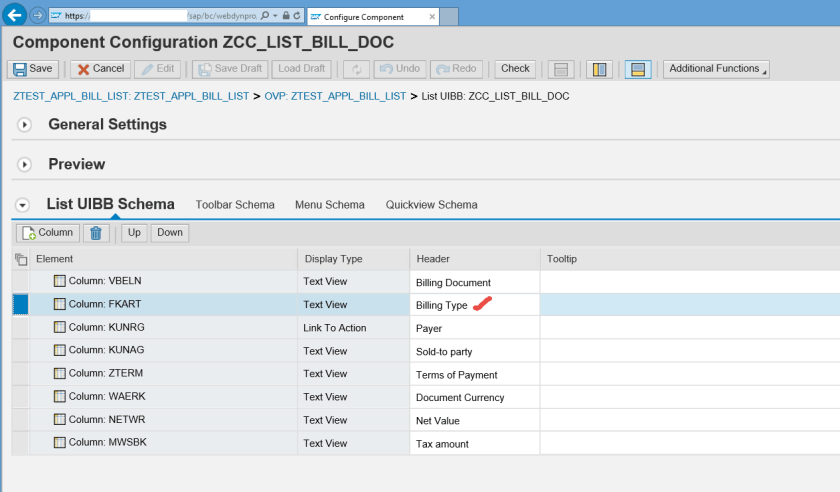Click the trash delete icon
The width and height of the screenshot is (840, 492).
tap(96, 233)
